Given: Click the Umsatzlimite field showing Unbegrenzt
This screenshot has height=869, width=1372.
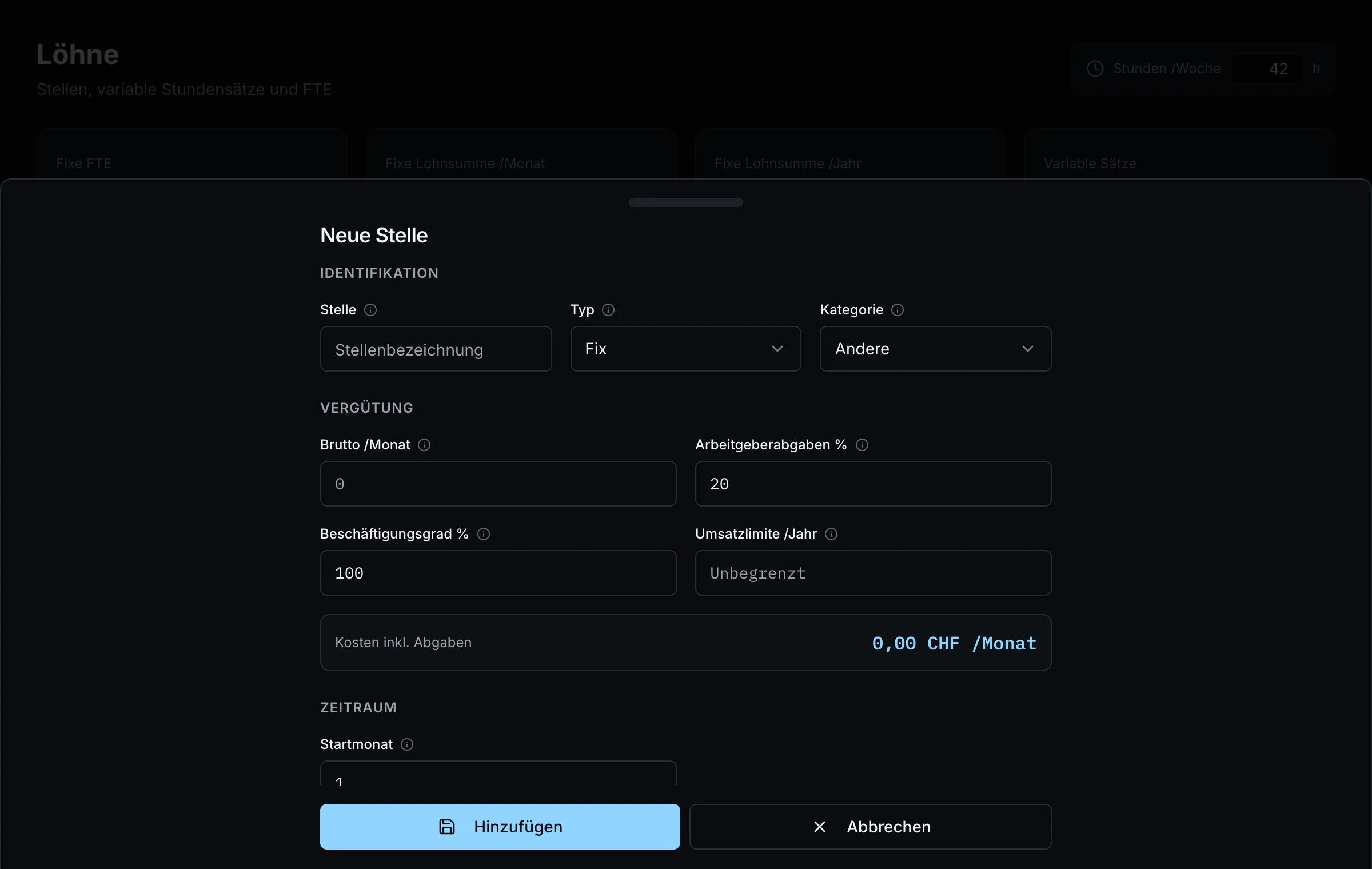Looking at the screenshot, I should coord(873,573).
